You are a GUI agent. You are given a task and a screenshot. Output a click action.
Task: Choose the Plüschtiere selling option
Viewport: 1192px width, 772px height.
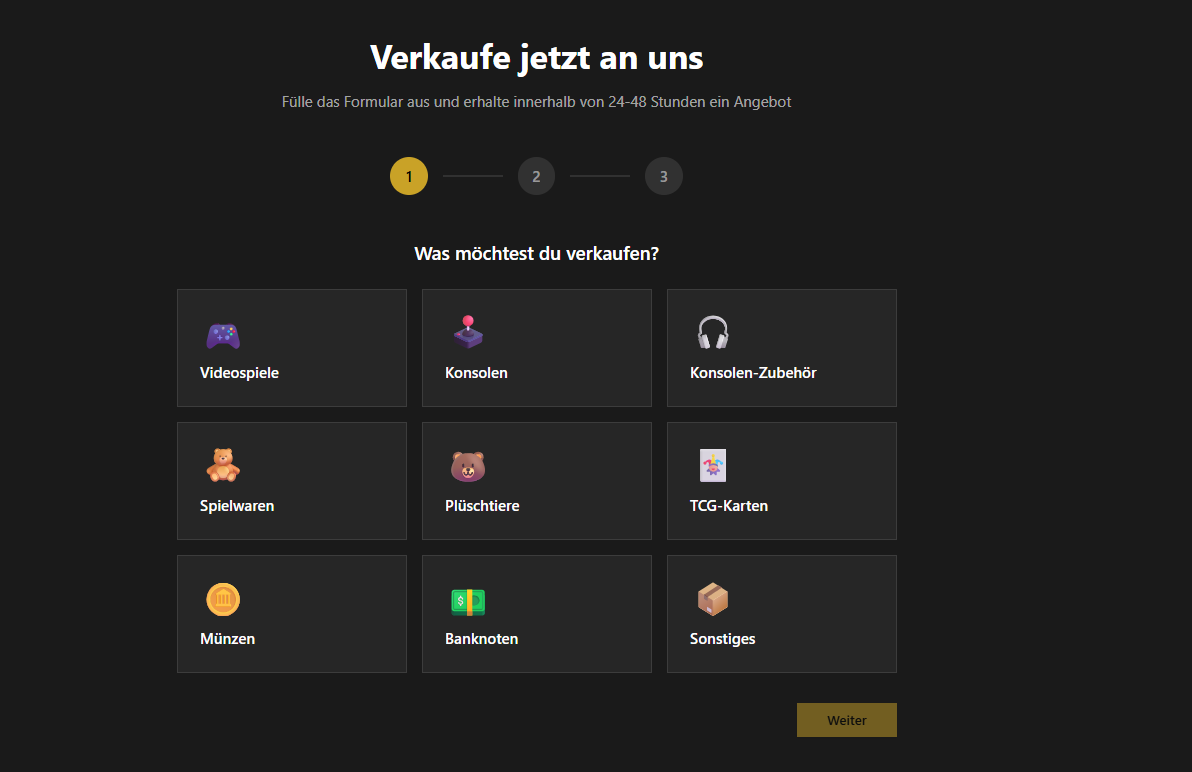coord(536,481)
